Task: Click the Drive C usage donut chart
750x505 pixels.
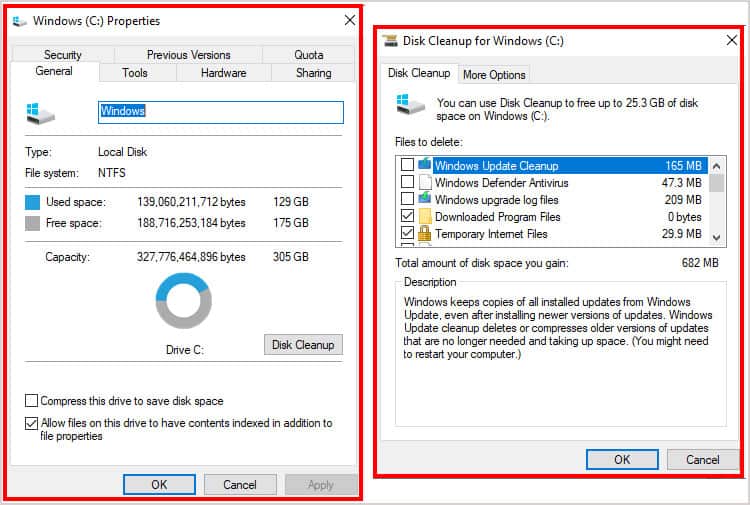Action: (184, 301)
